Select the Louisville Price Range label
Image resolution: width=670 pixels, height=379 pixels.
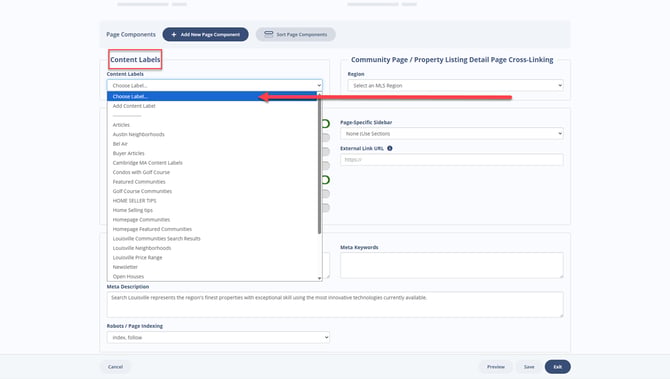[x=212, y=258]
